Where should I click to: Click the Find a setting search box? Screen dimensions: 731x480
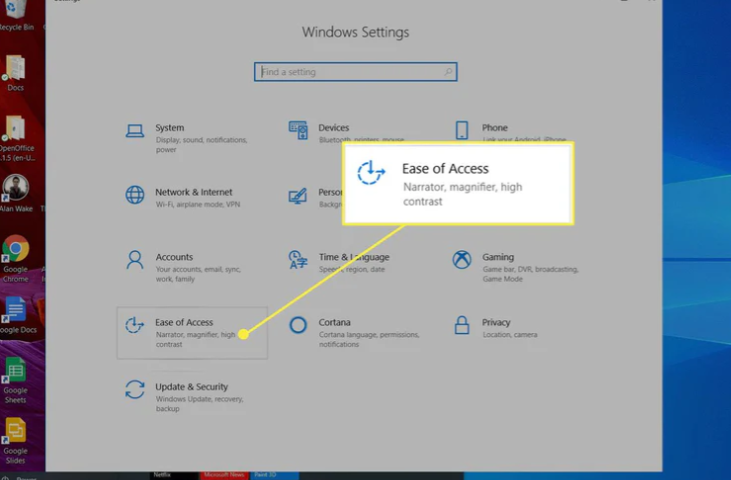[350, 72]
